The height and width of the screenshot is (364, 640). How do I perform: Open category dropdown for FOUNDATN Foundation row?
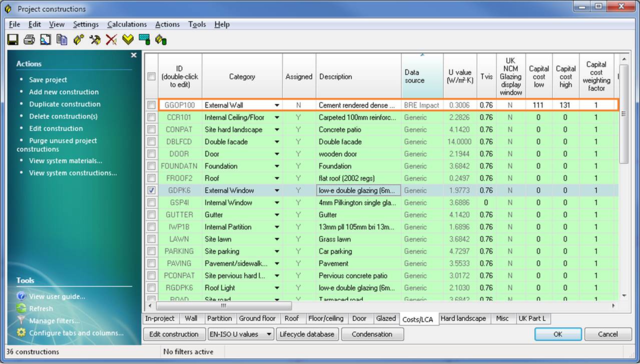tap(277, 166)
